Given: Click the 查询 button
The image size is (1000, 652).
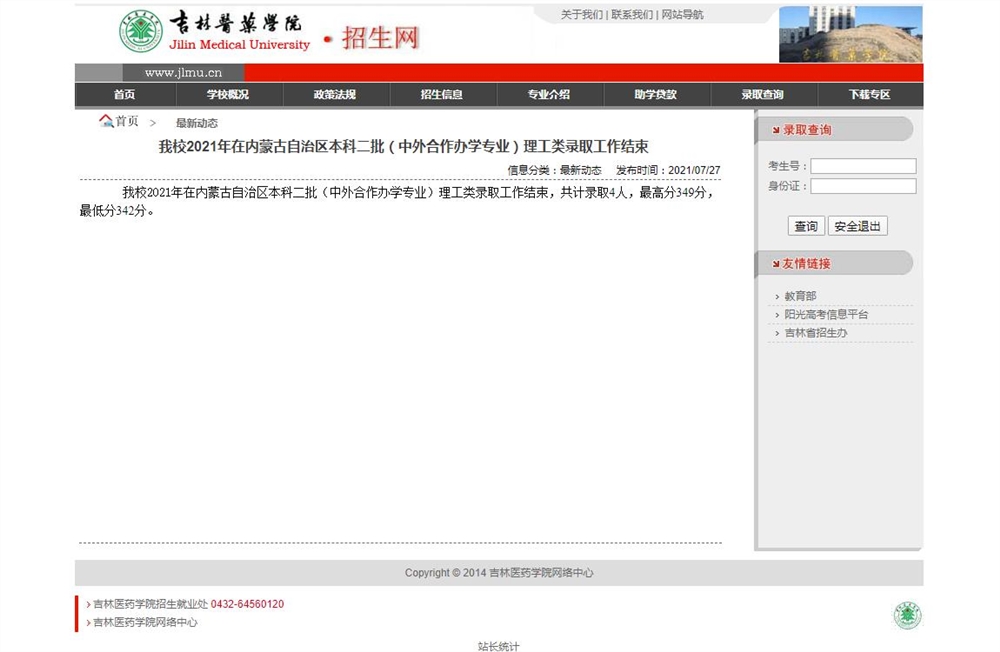Looking at the screenshot, I should click(806, 226).
